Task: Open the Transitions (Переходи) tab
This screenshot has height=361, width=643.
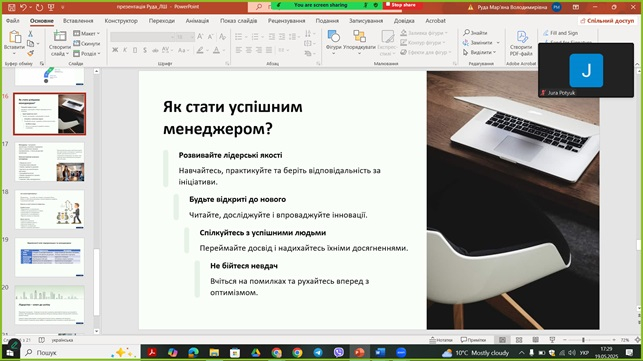Action: [162, 21]
